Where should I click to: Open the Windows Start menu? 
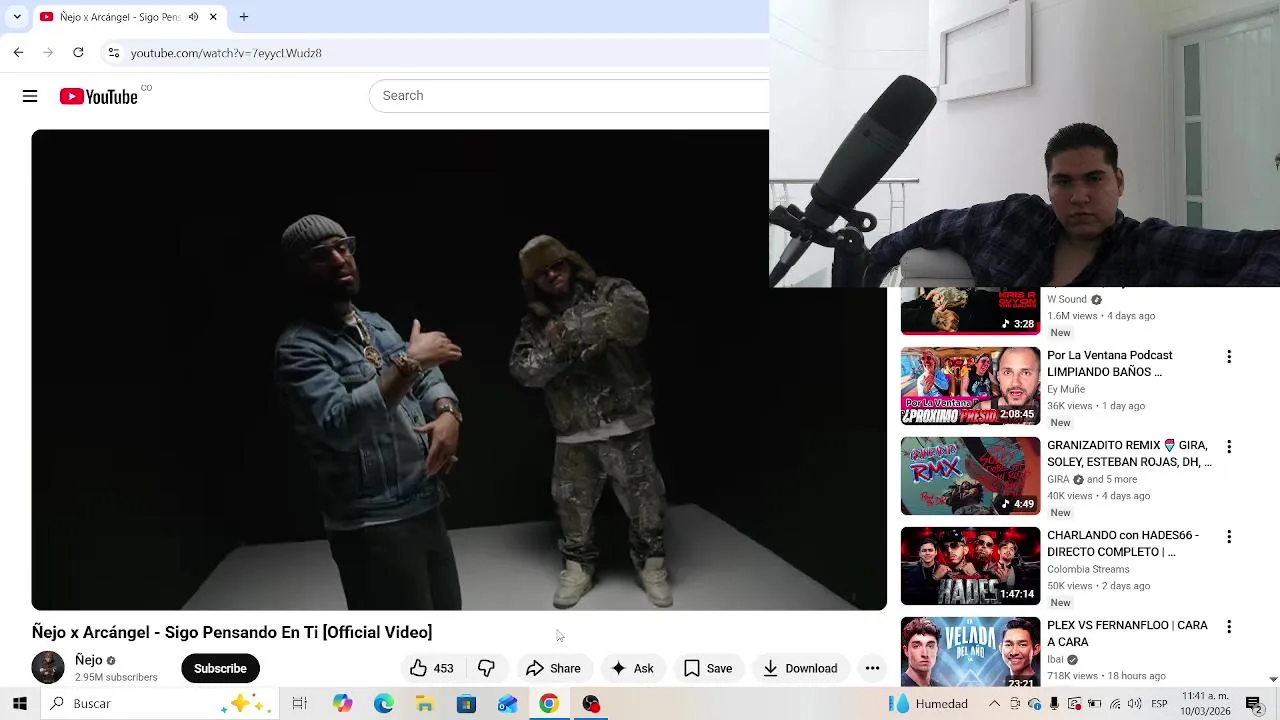pyautogui.click(x=20, y=704)
